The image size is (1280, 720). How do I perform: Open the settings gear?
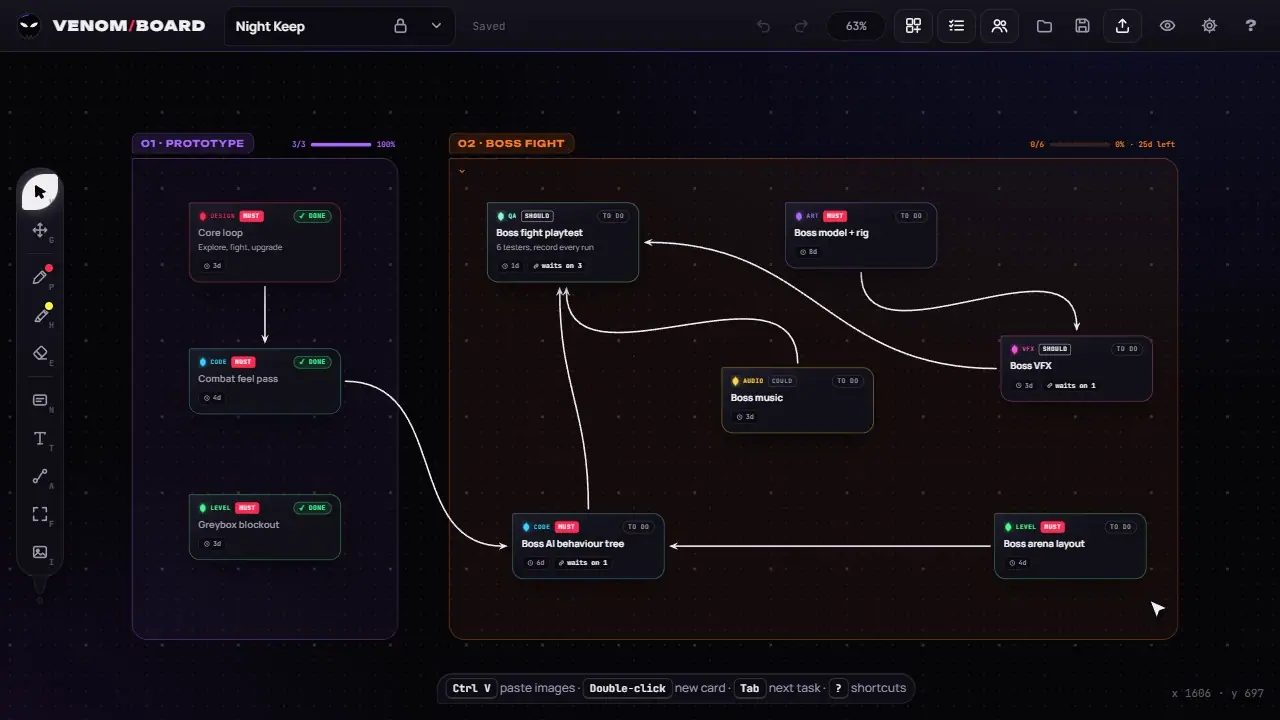(1209, 26)
